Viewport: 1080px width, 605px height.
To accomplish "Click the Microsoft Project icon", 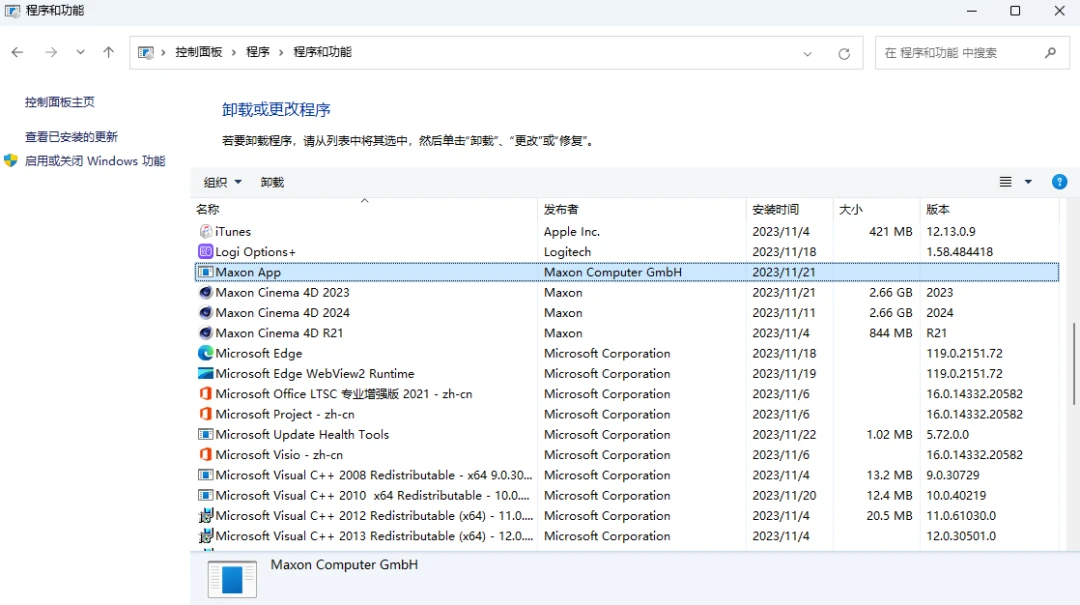I will point(205,414).
